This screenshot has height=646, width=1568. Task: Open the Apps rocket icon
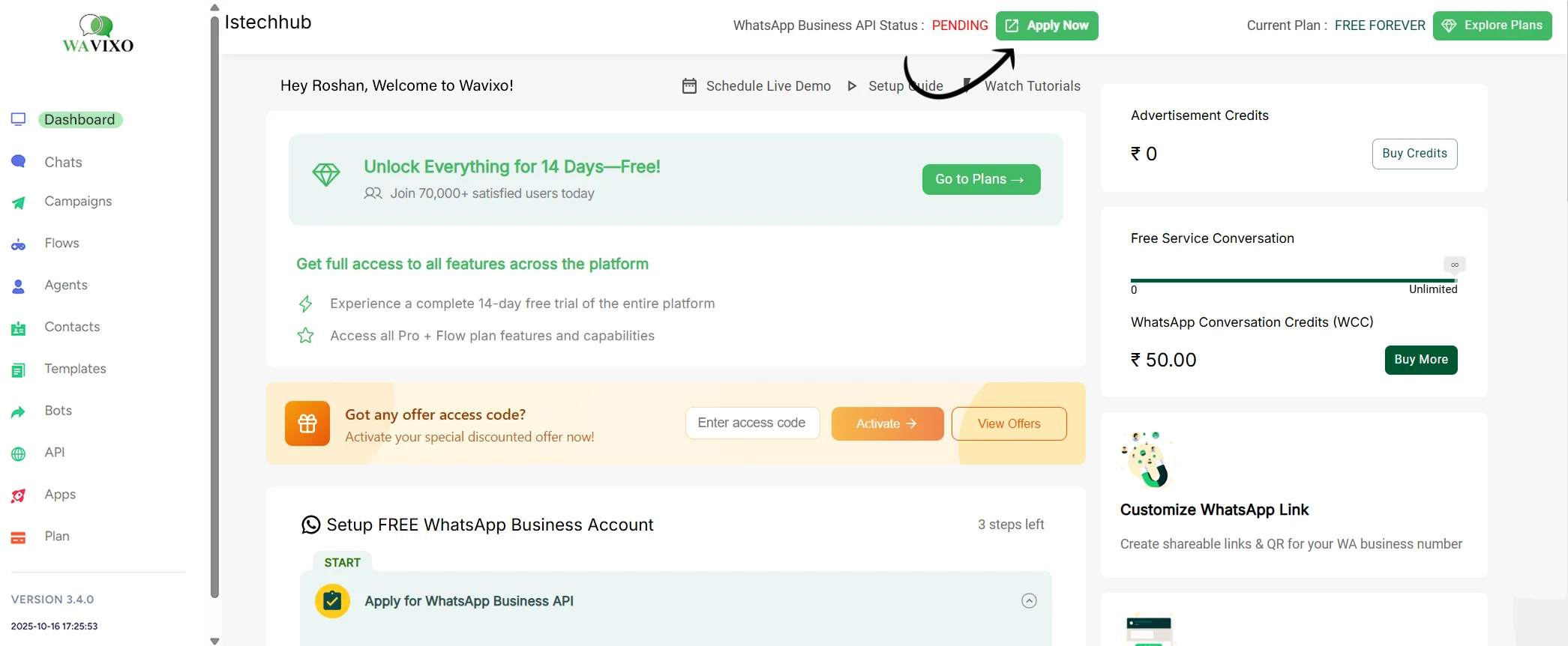tap(19, 495)
